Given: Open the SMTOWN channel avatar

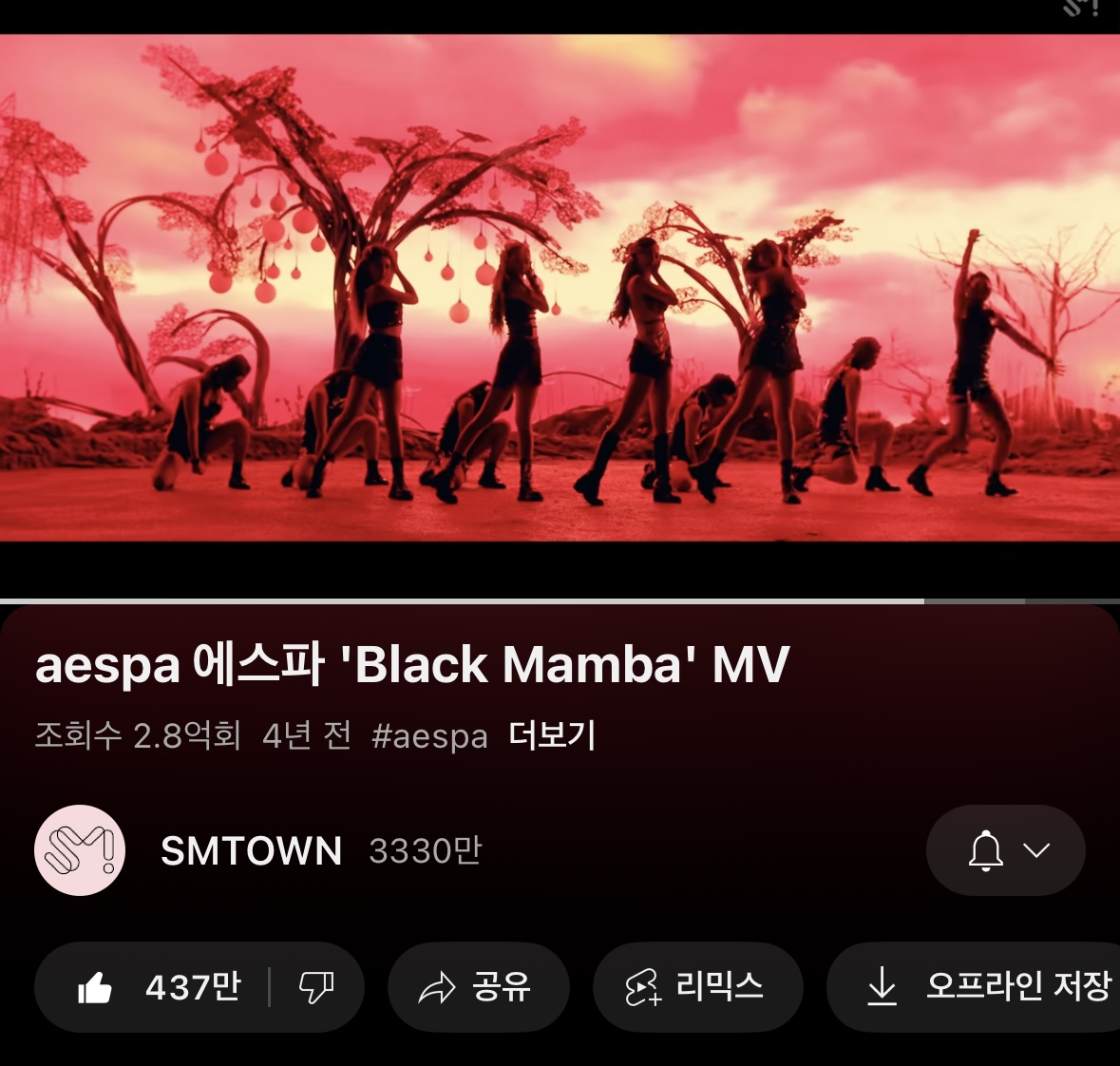Looking at the screenshot, I should pos(80,850).
